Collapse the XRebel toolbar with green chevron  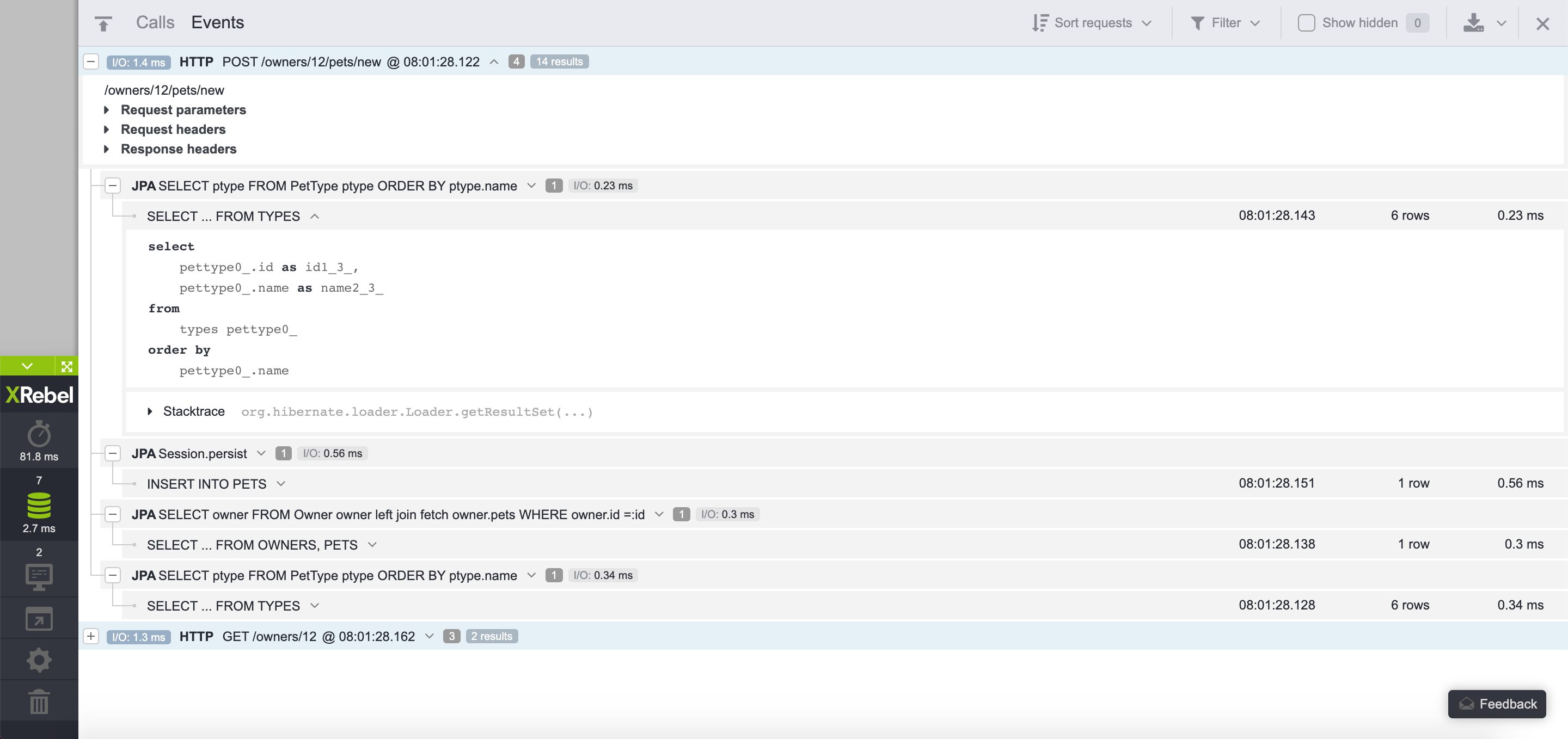click(x=27, y=366)
